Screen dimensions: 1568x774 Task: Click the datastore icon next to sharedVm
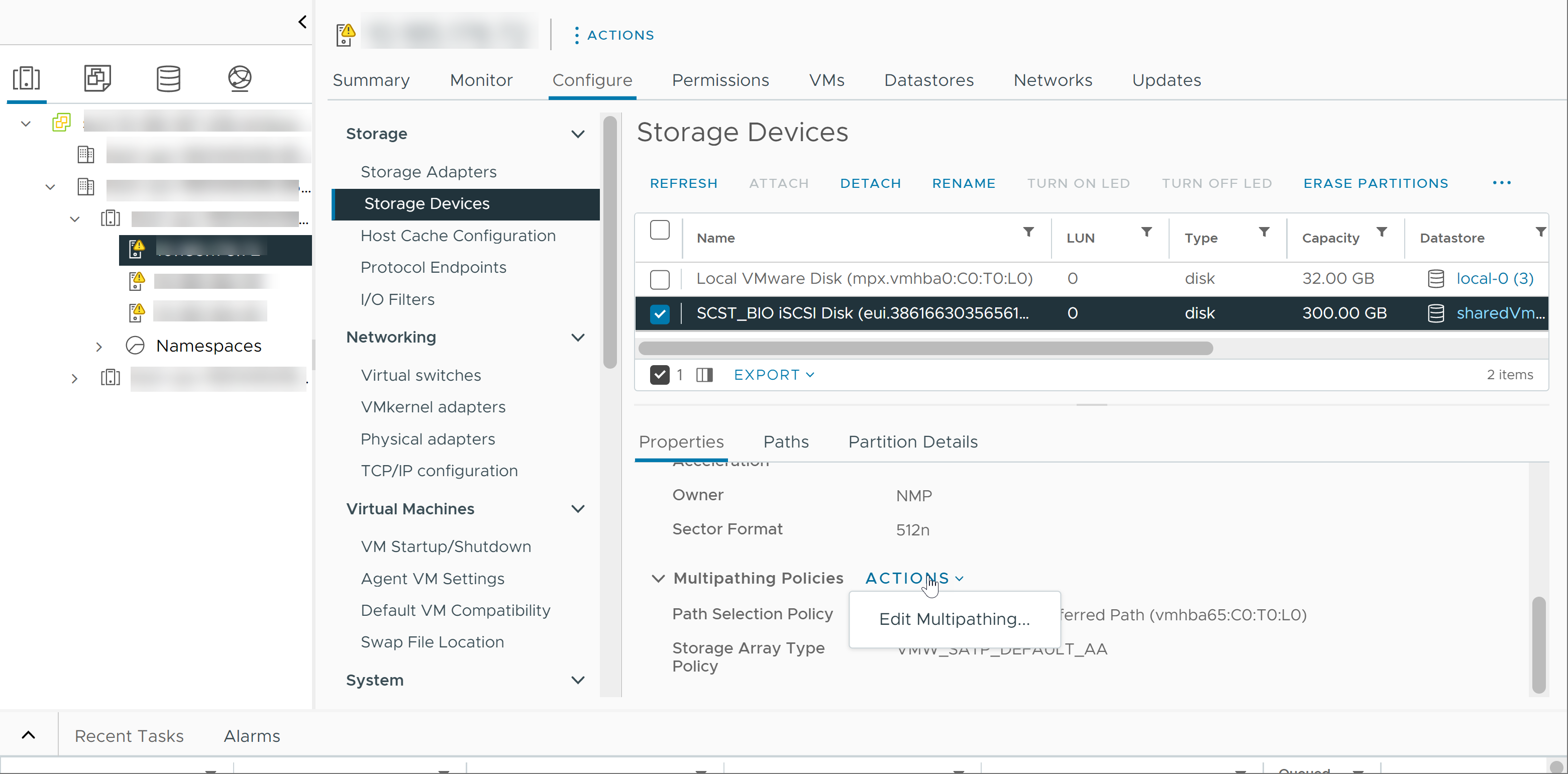pos(1436,313)
